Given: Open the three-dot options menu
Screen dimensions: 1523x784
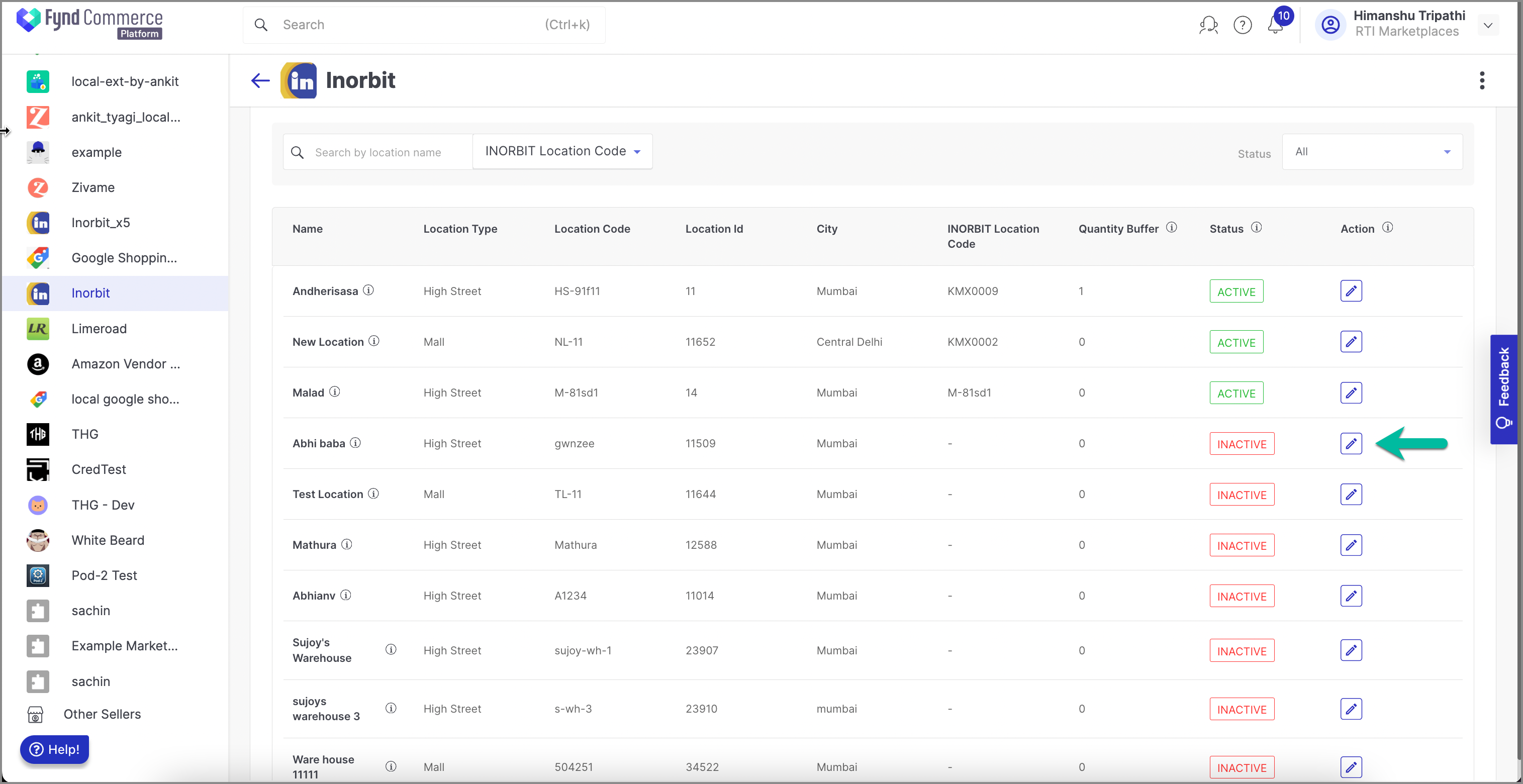Looking at the screenshot, I should point(1482,80).
